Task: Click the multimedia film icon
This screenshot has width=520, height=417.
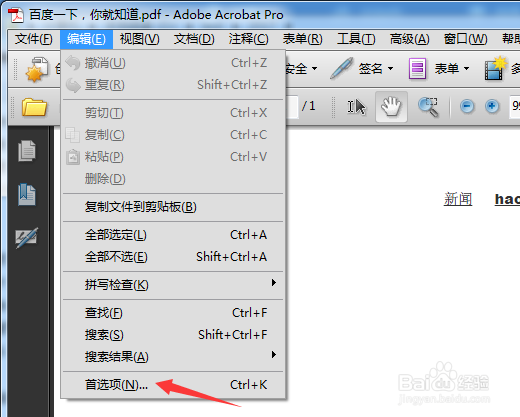Action: coord(496,69)
